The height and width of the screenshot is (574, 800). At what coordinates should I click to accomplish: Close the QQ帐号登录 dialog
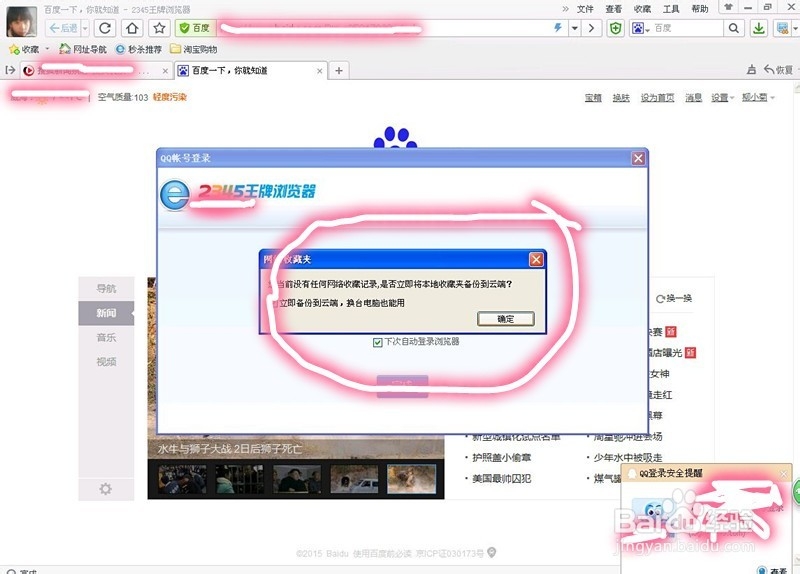[638, 158]
